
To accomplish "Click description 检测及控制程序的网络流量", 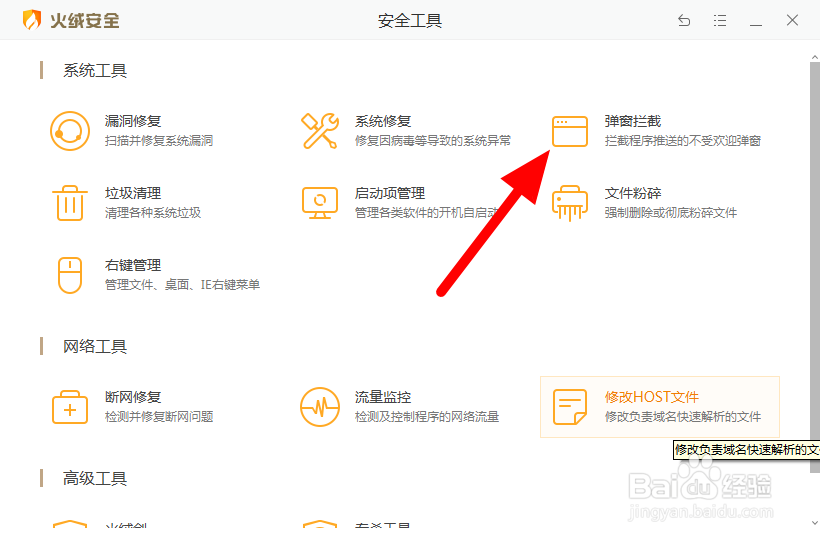I will pos(427,417).
